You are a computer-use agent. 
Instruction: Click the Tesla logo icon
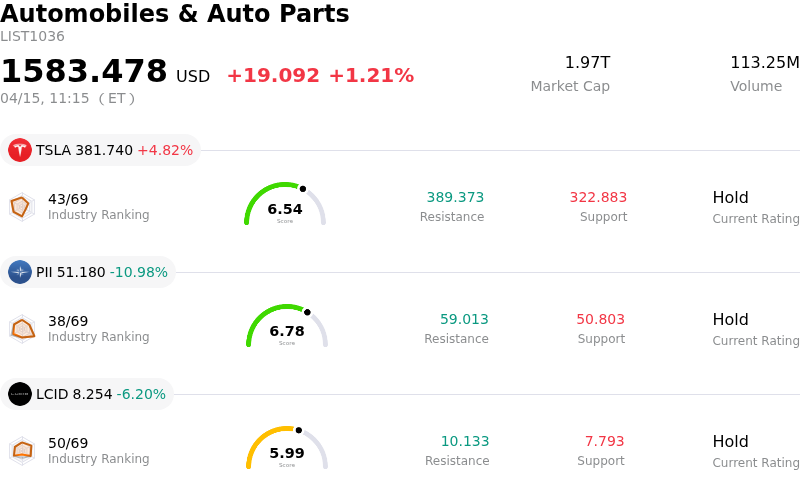(x=20, y=150)
